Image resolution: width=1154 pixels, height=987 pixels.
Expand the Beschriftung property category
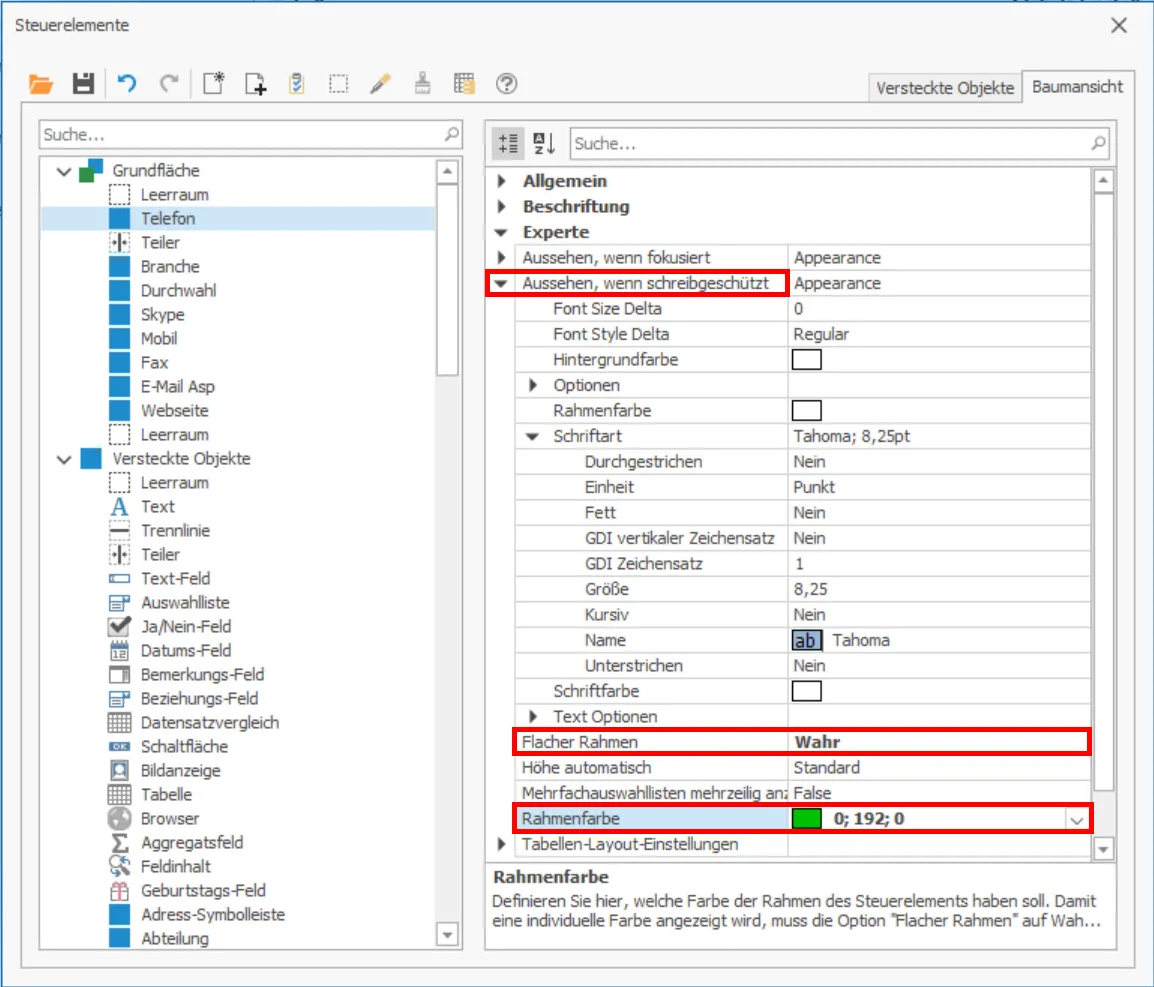(501, 207)
